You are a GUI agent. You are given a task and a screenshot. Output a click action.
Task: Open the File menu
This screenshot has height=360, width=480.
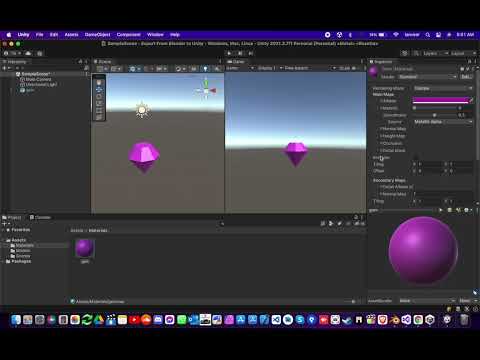pyautogui.click(x=40, y=35)
